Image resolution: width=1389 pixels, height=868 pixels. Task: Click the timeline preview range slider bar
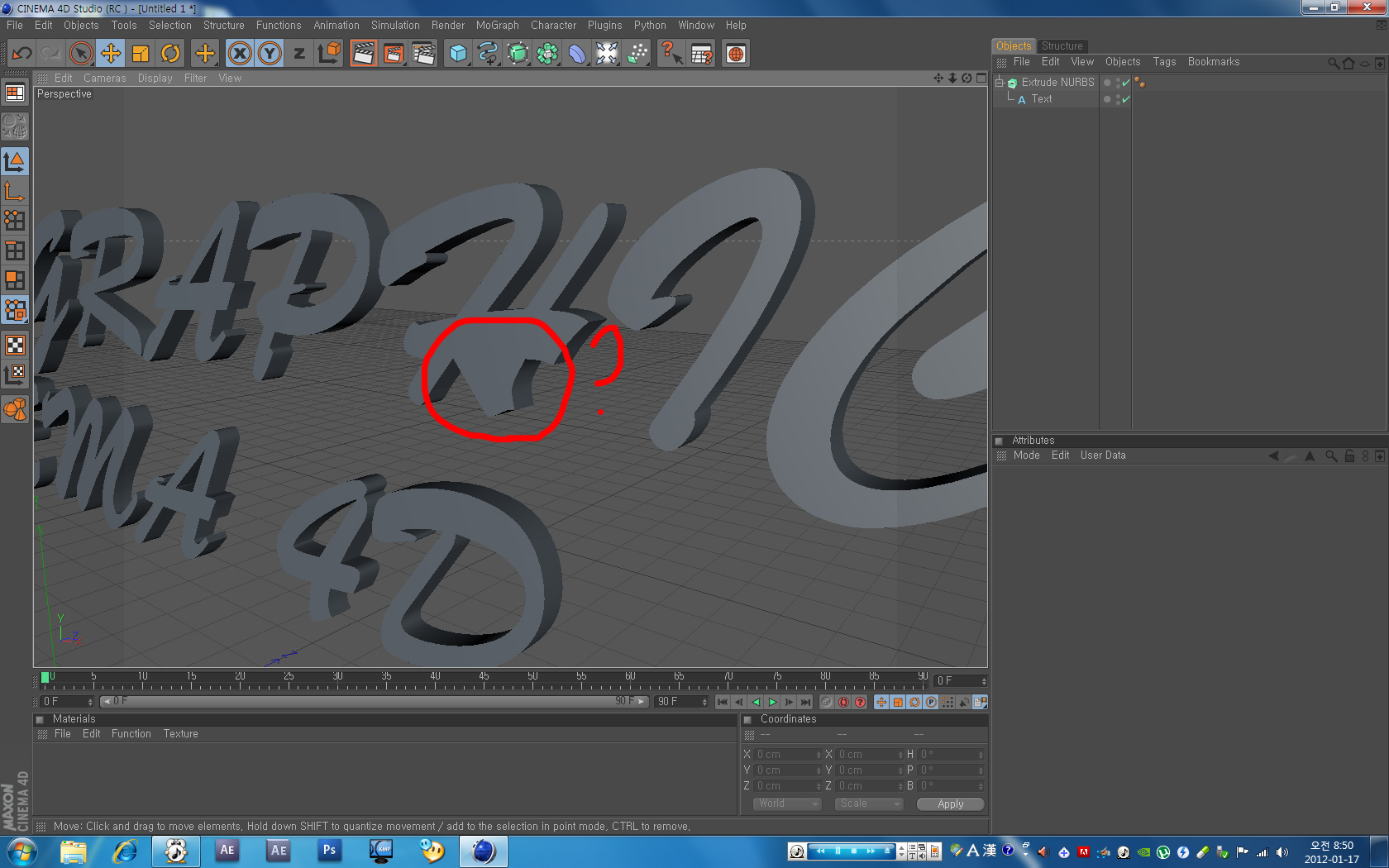[x=375, y=701]
